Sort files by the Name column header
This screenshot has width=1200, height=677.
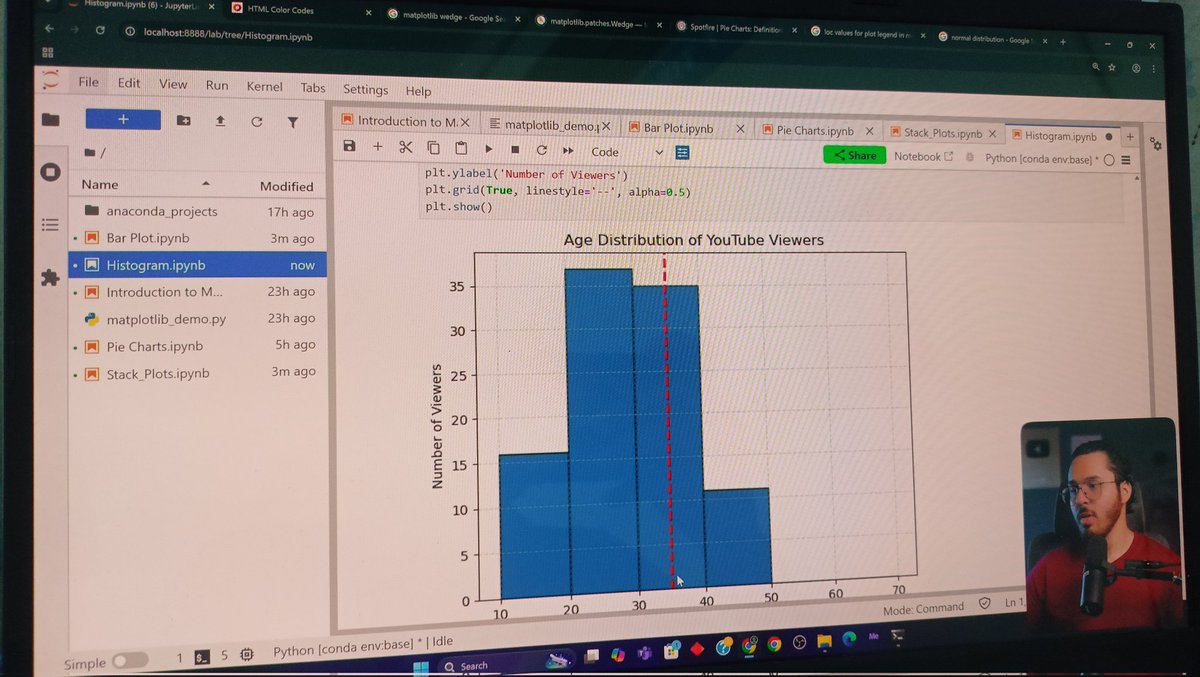tap(100, 184)
